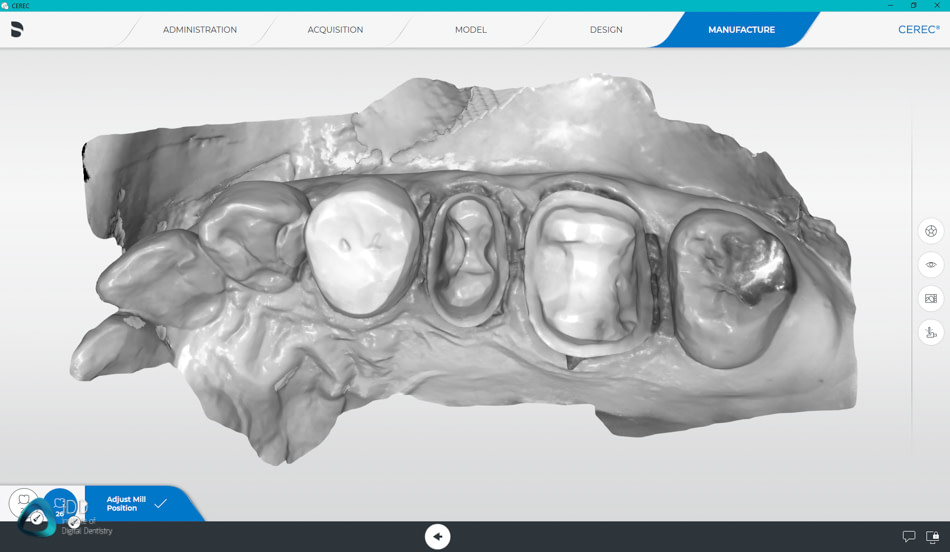Select the white tooth restoration circle at bottom left
Viewport: 950px width, 552px height.
point(24,501)
